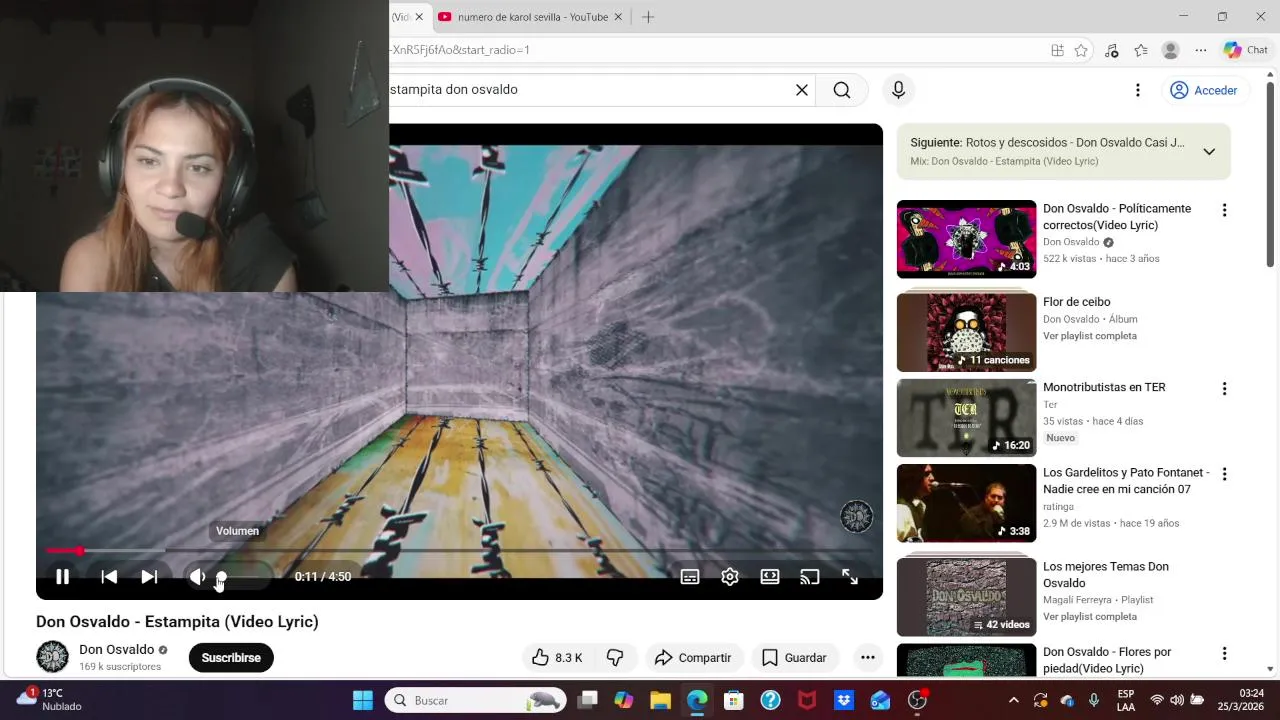The height and width of the screenshot is (720, 1280).
Task: Close the numero de karol sevilla tab
Action: [618, 17]
